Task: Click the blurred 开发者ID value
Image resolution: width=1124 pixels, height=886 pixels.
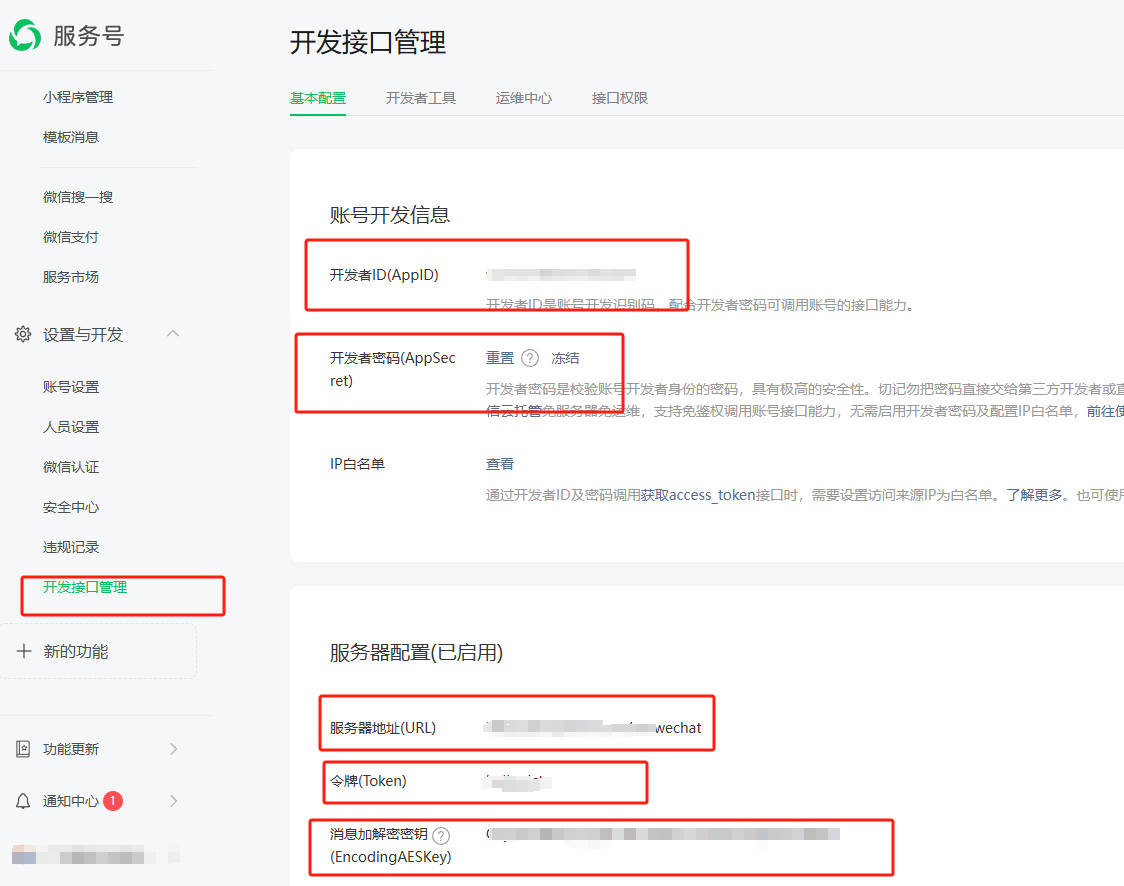Action: (561, 275)
